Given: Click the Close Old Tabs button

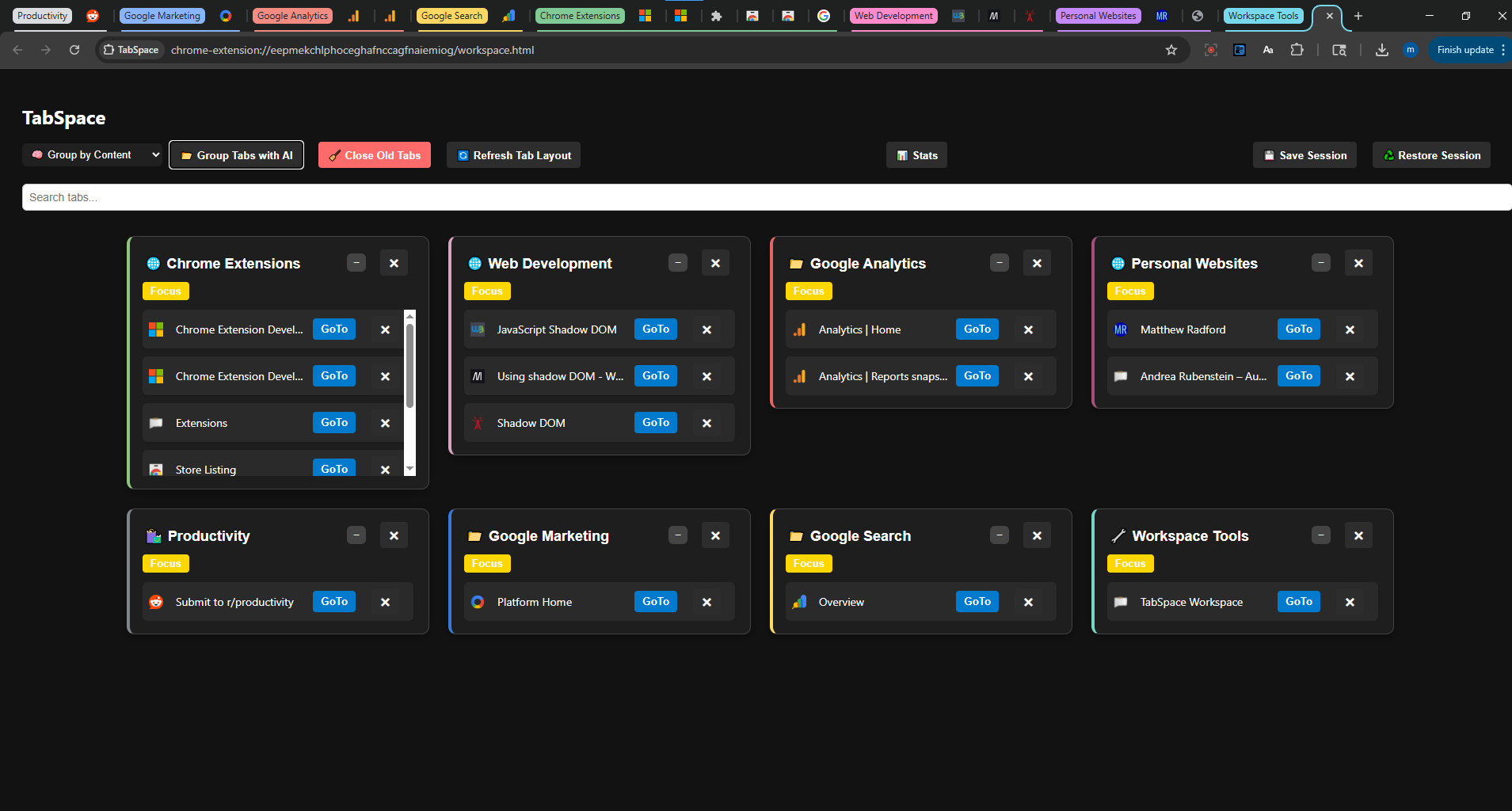Looking at the screenshot, I should point(375,155).
